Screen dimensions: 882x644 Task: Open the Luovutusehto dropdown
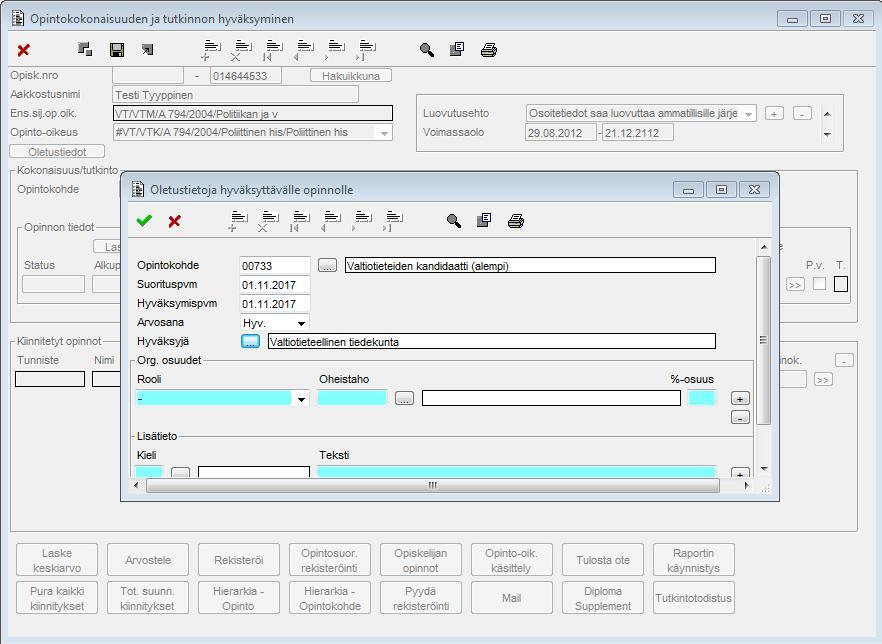click(x=749, y=114)
